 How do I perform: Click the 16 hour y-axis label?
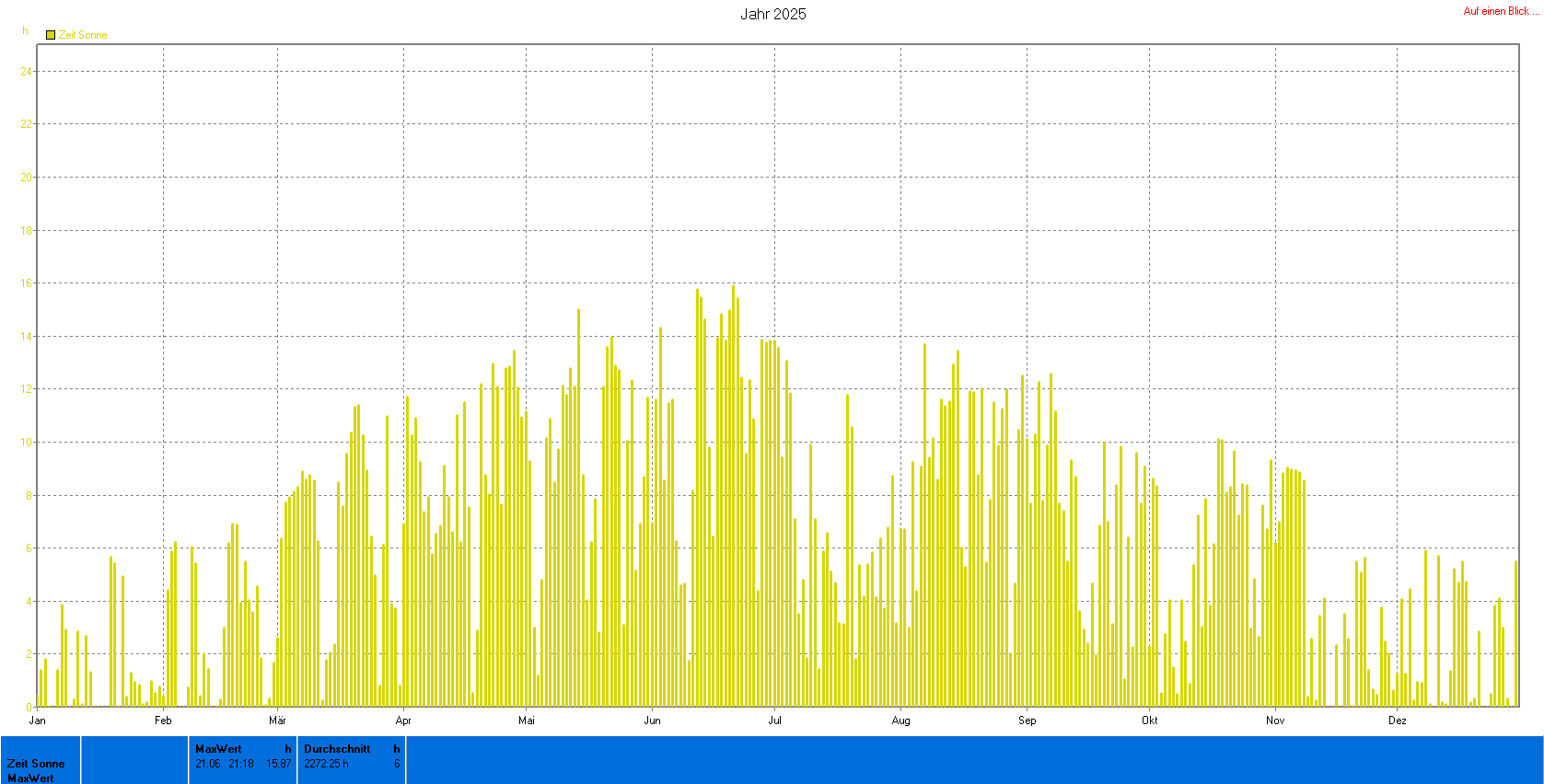(x=26, y=283)
